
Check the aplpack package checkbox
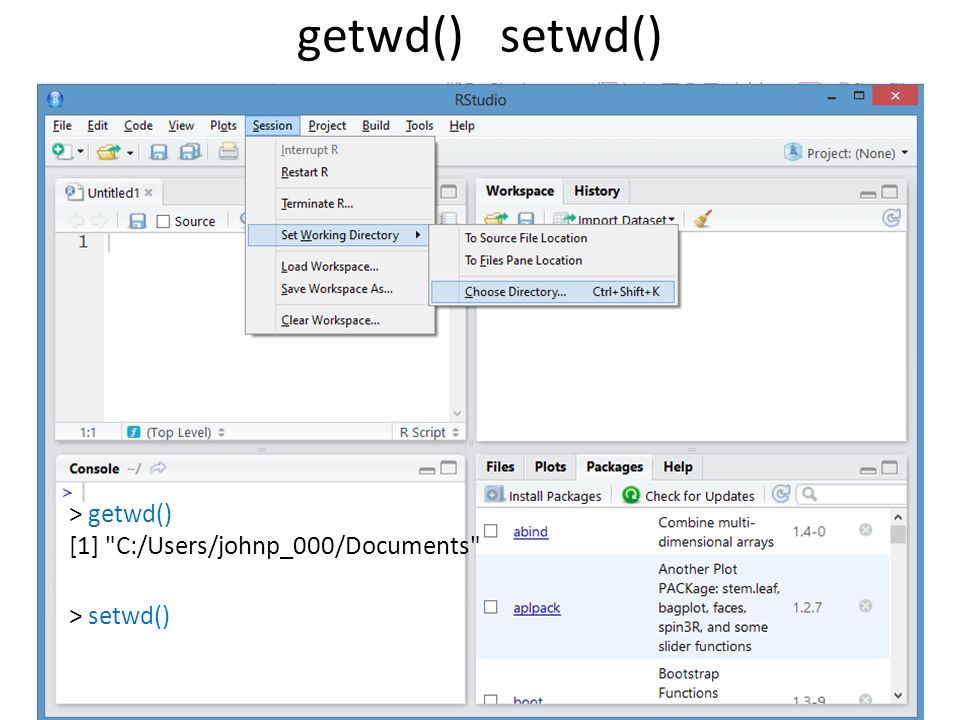pos(490,607)
